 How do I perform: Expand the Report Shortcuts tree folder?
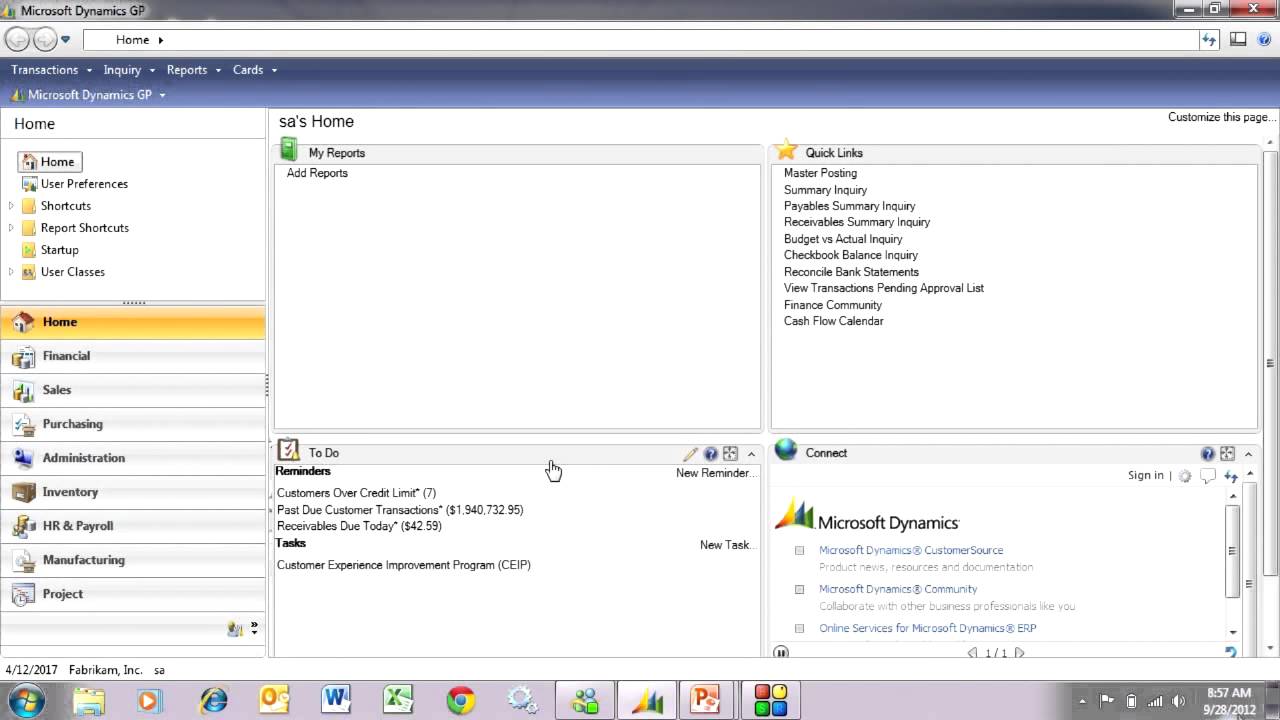[11, 228]
